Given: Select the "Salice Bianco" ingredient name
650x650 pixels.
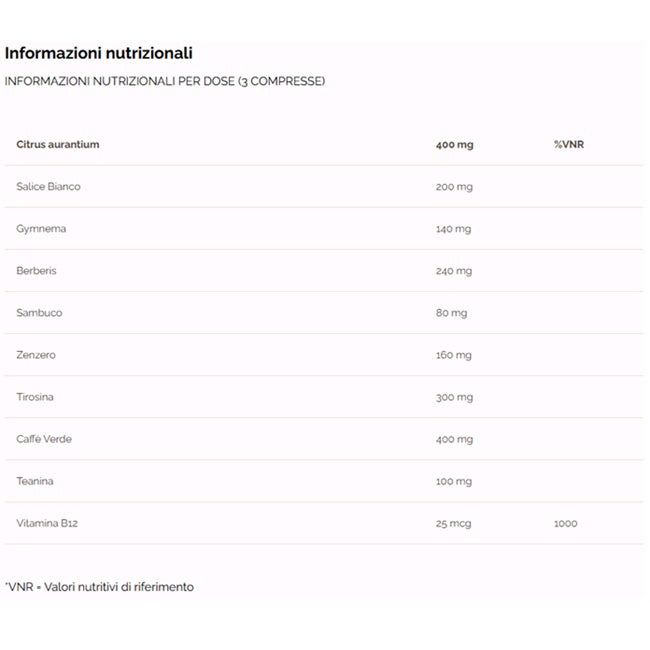Looking at the screenshot, I should 49,187.
